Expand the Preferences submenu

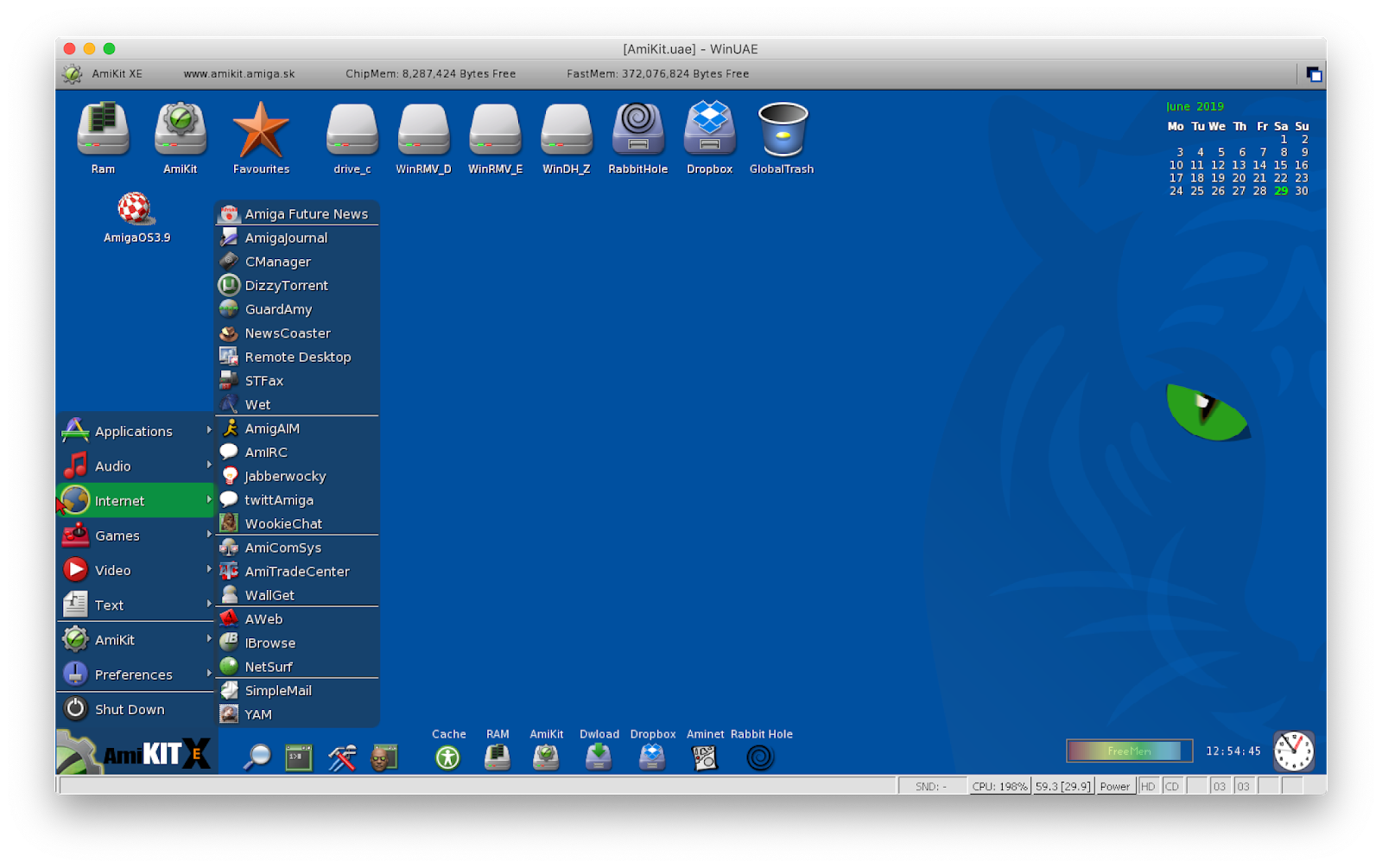pyautogui.click(x=136, y=675)
